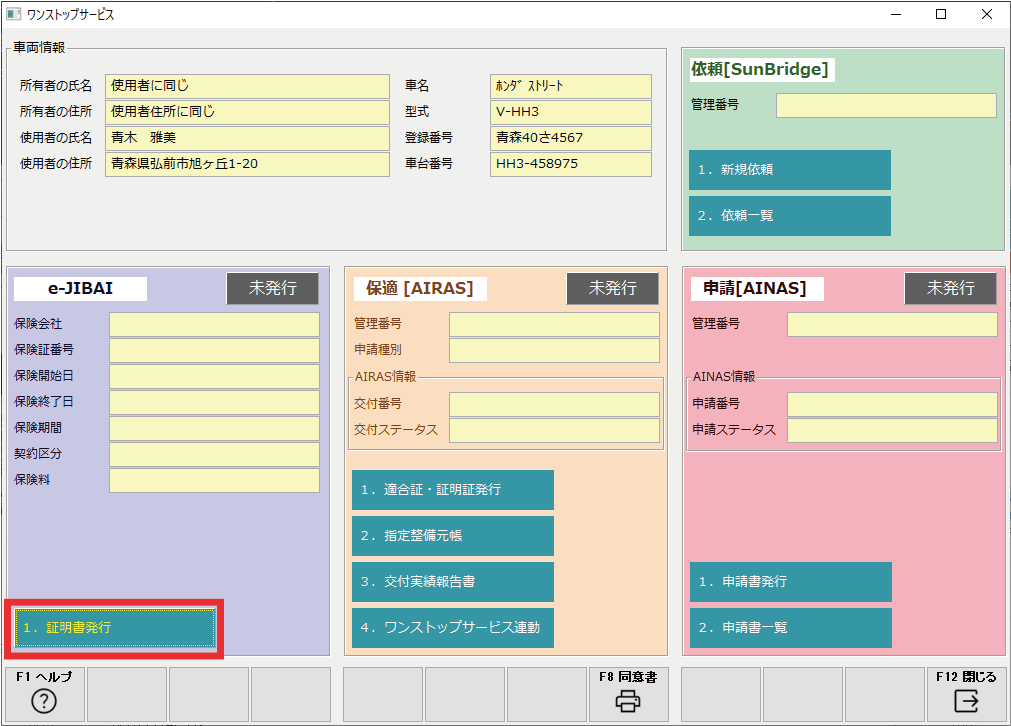The height and width of the screenshot is (726, 1011).
Task: Click the 保険料 field
Action: 214,480
